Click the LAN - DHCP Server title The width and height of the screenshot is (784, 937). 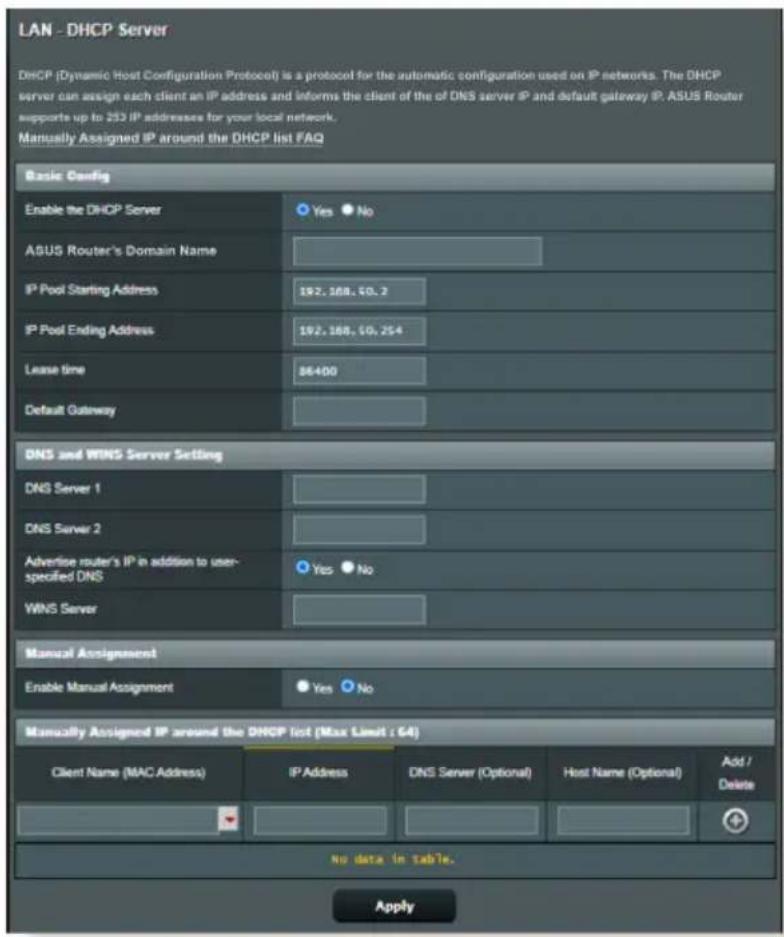pyautogui.click(x=93, y=30)
